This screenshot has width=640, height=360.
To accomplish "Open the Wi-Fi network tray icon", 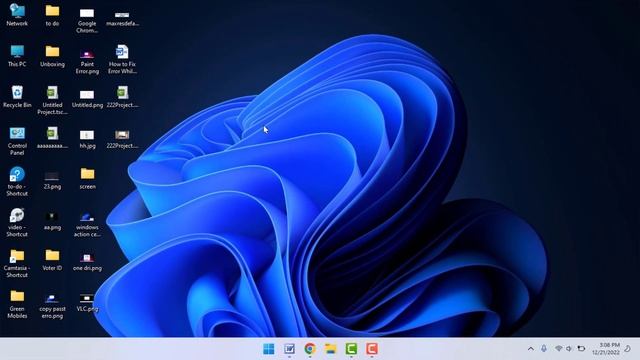I will point(558,349).
